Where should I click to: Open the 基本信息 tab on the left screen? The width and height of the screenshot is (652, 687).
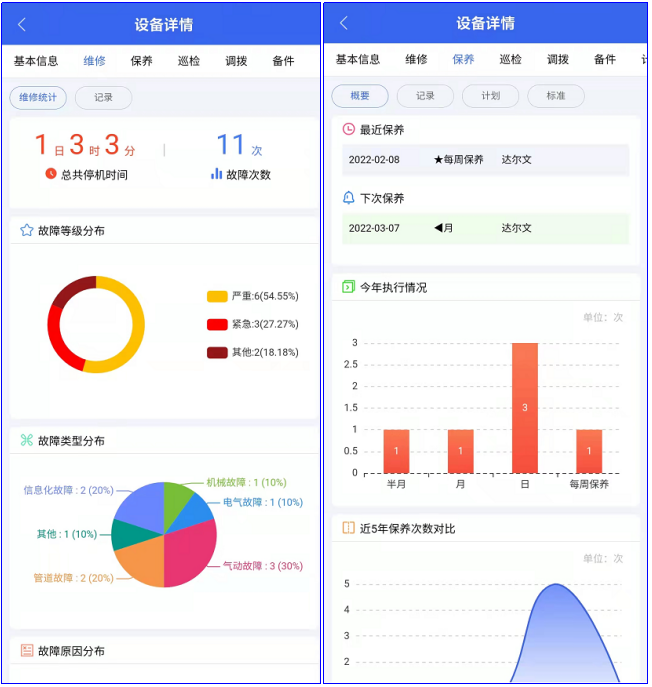pos(36,61)
